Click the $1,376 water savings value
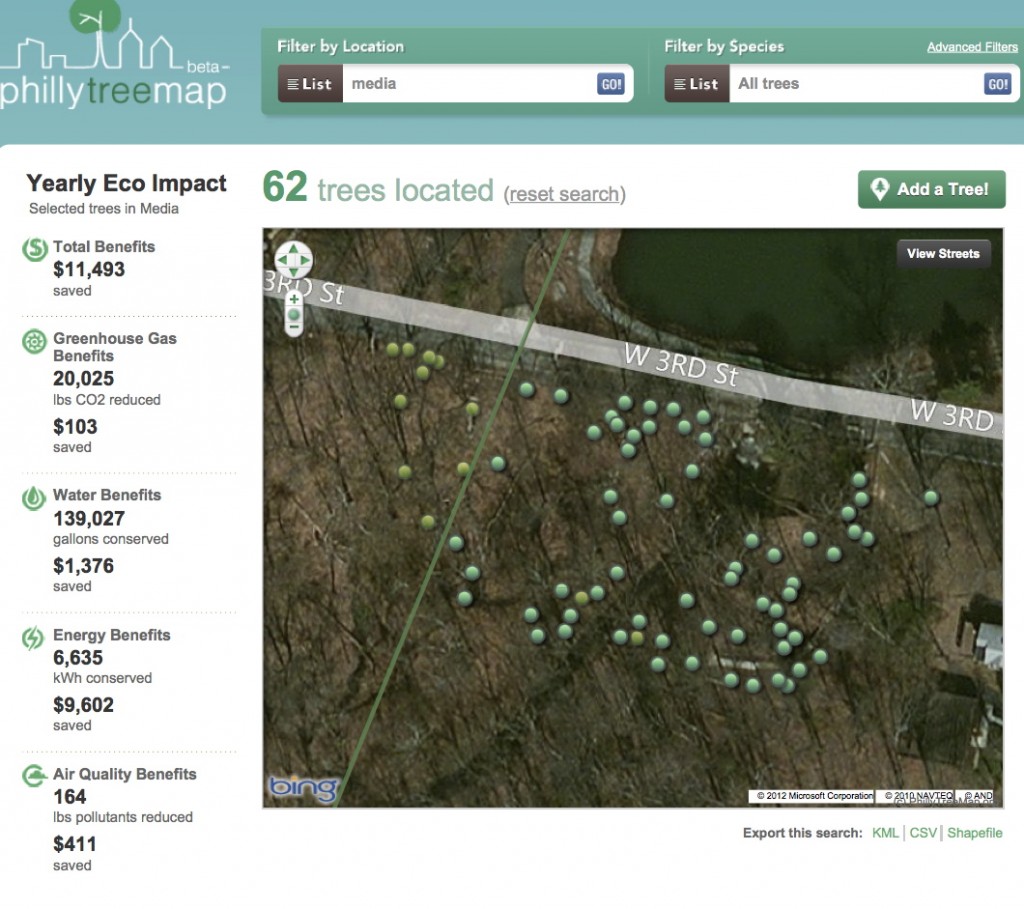Viewport: 1024px width, 909px height. pos(84,566)
